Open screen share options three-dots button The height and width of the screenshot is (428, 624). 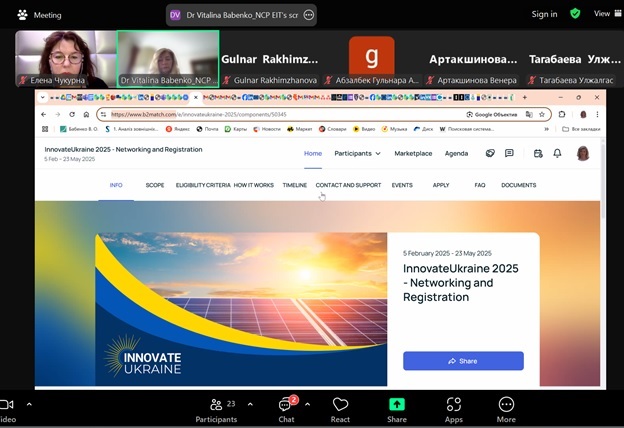point(309,15)
